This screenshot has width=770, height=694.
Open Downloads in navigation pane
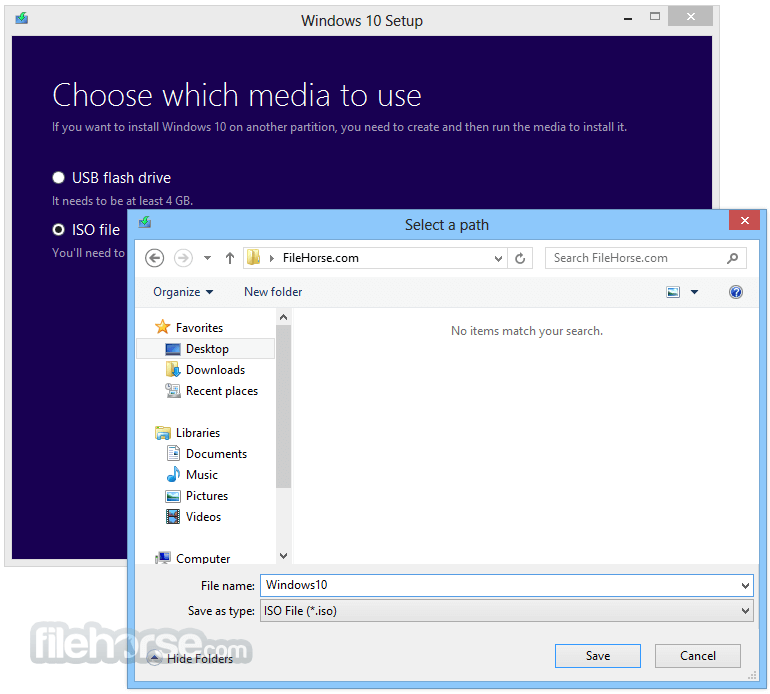click(215, 370)
